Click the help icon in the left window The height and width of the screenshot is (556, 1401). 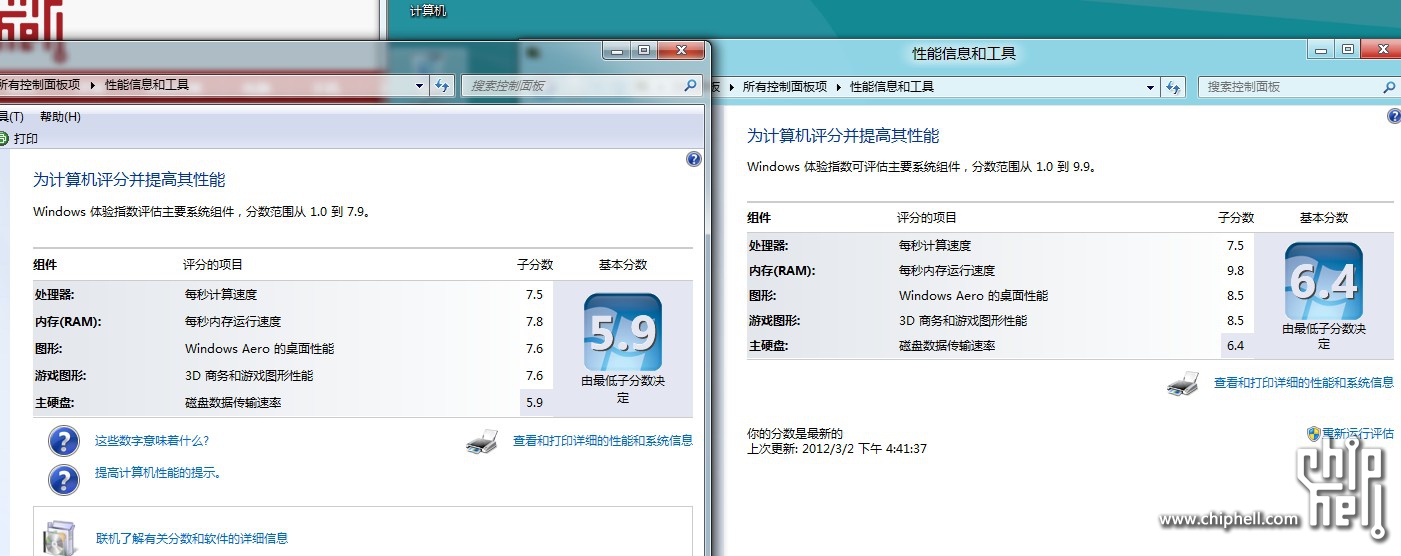694,160
